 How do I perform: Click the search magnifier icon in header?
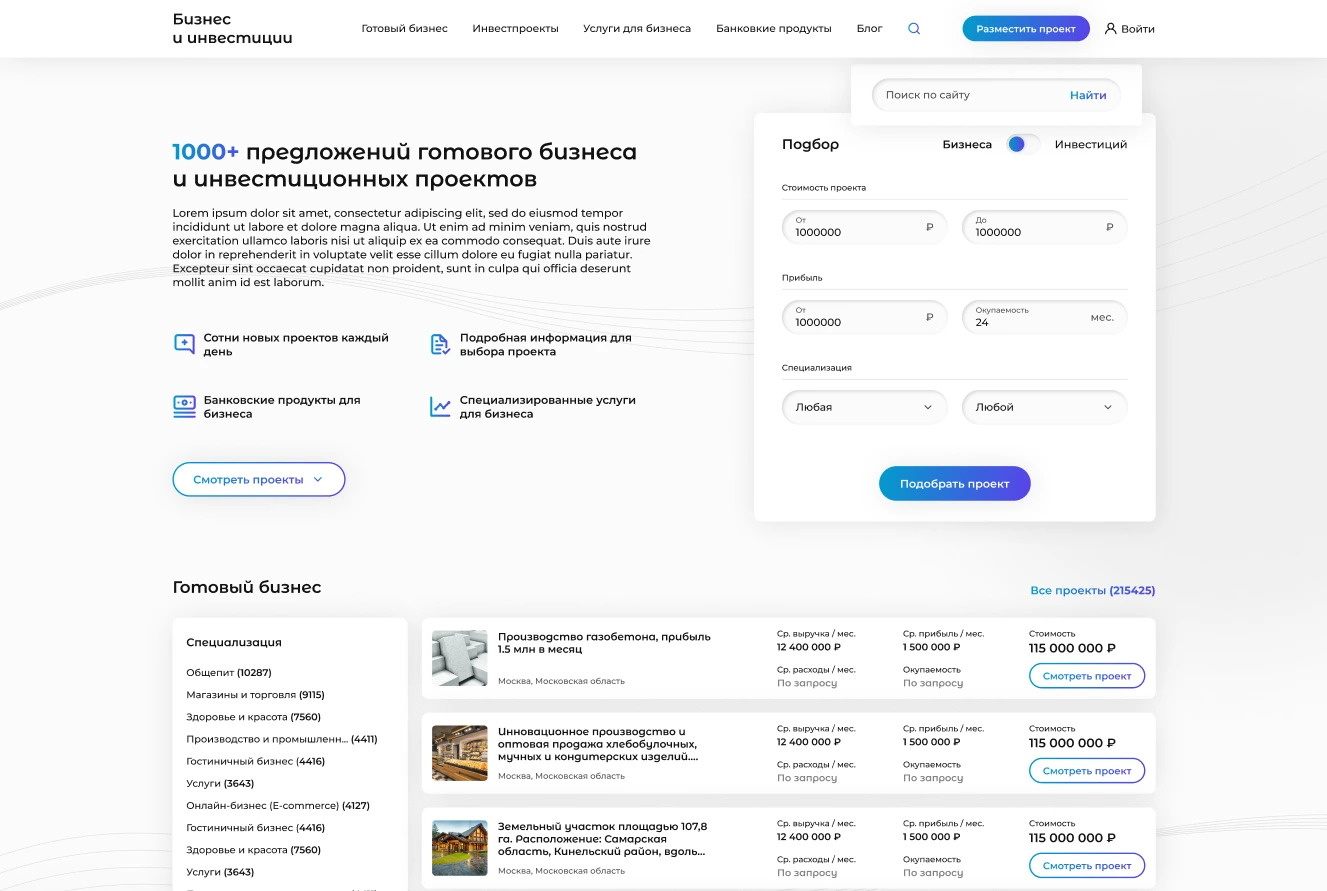pos(914,29)
